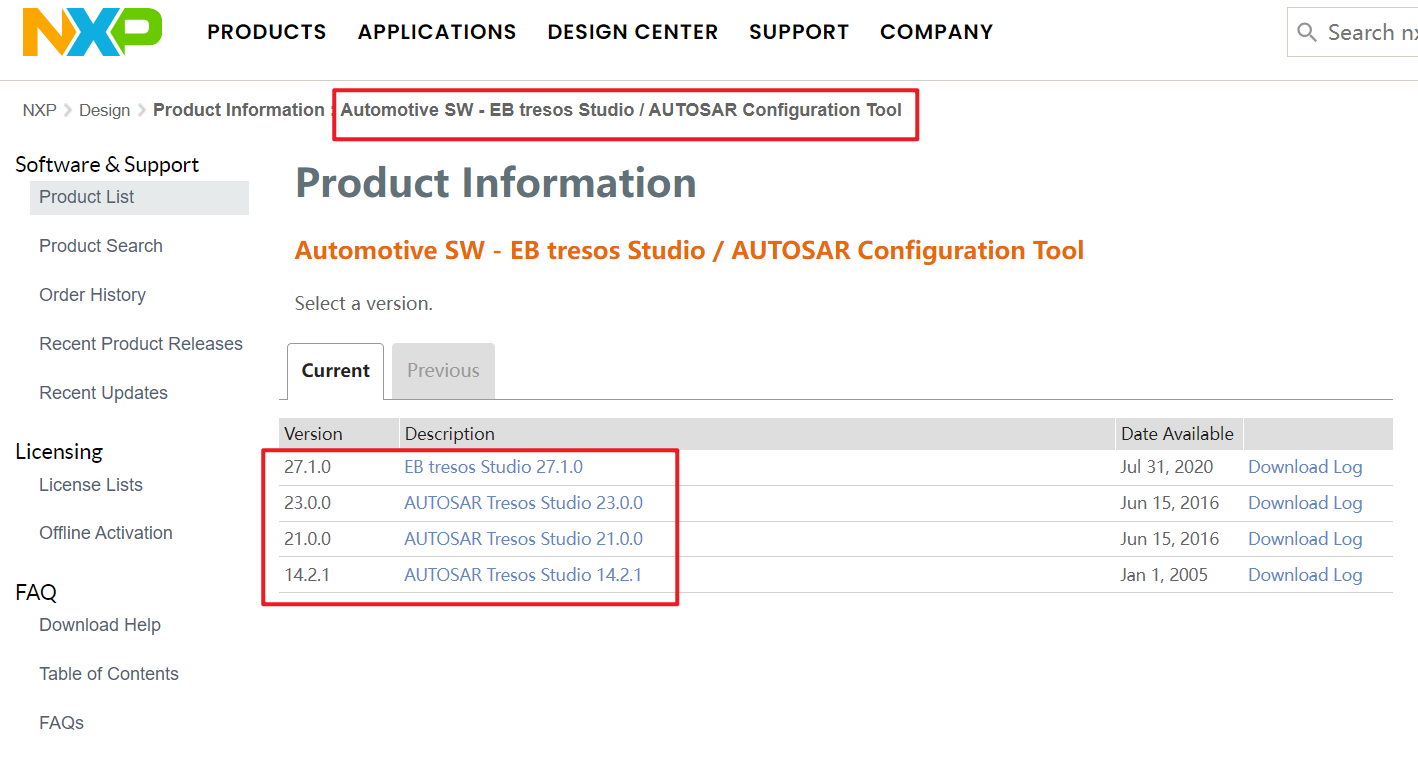The image size is (1418, 770).
Task: Open AUTOSAR Tresos Studio 23.0.0
Action: coord(524,502)
